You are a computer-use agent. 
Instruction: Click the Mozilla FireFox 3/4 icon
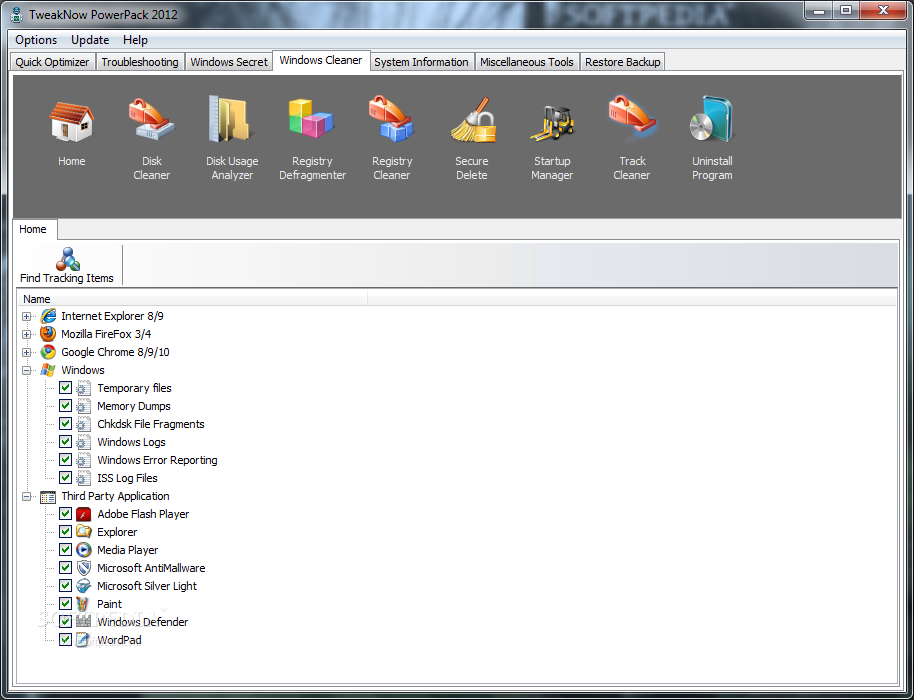[x=48, y=334]
